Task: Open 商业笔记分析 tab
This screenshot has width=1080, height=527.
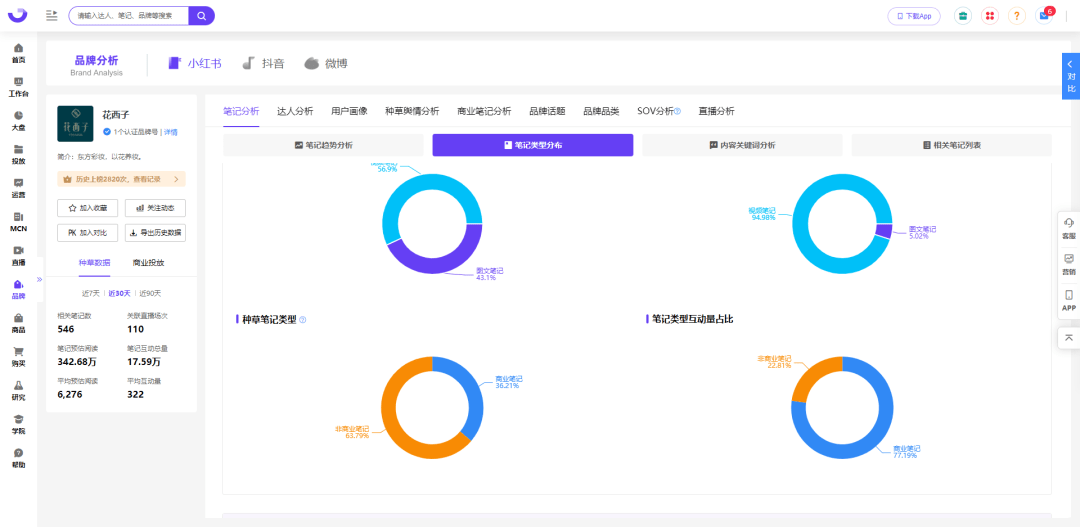Action: [484, 111]
